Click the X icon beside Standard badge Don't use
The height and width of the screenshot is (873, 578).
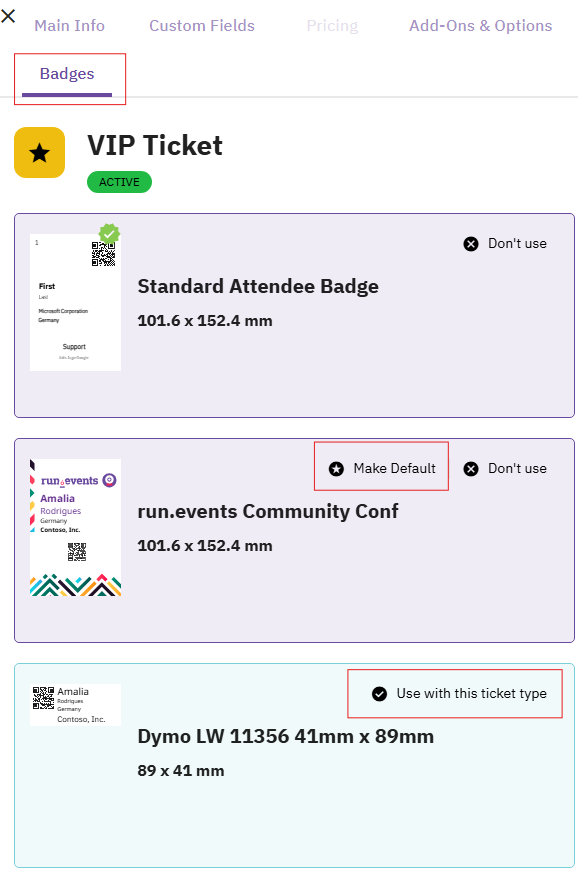(471, 244)
